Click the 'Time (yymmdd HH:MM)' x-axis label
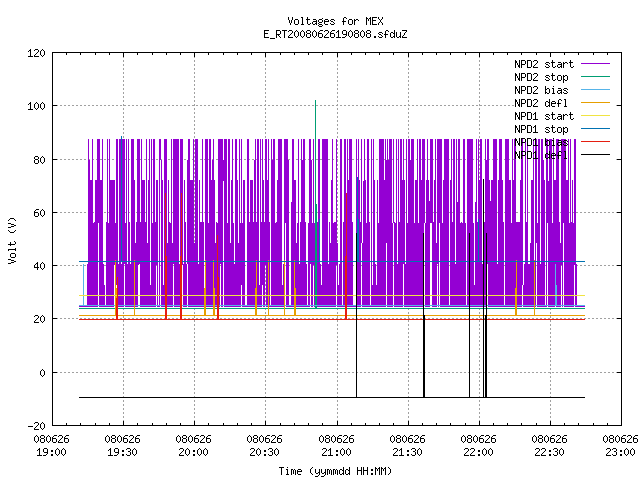This screenshot has width=640, height=480. (x=335, y=471)
